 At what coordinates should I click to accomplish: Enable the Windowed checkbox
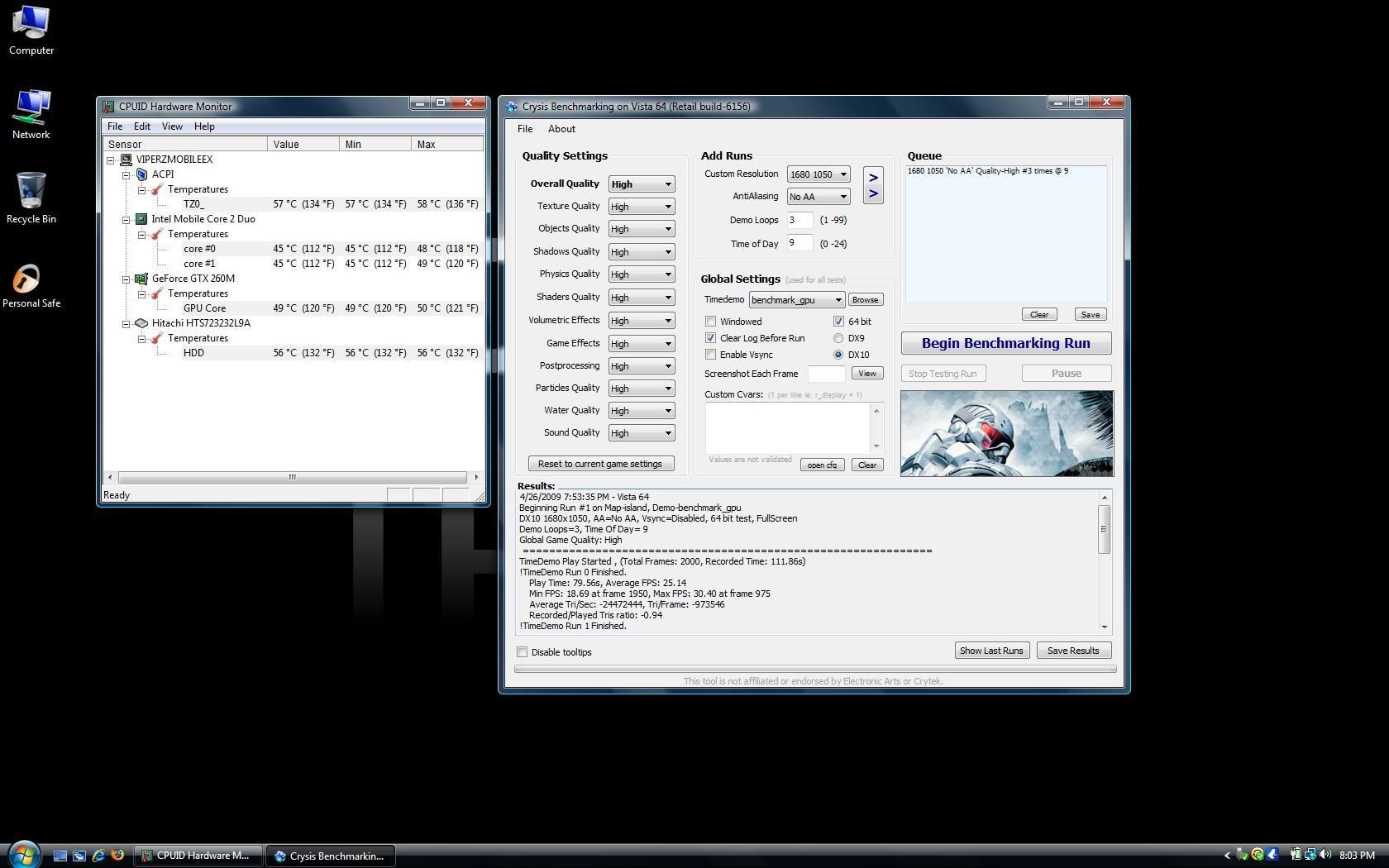[711, 322]
